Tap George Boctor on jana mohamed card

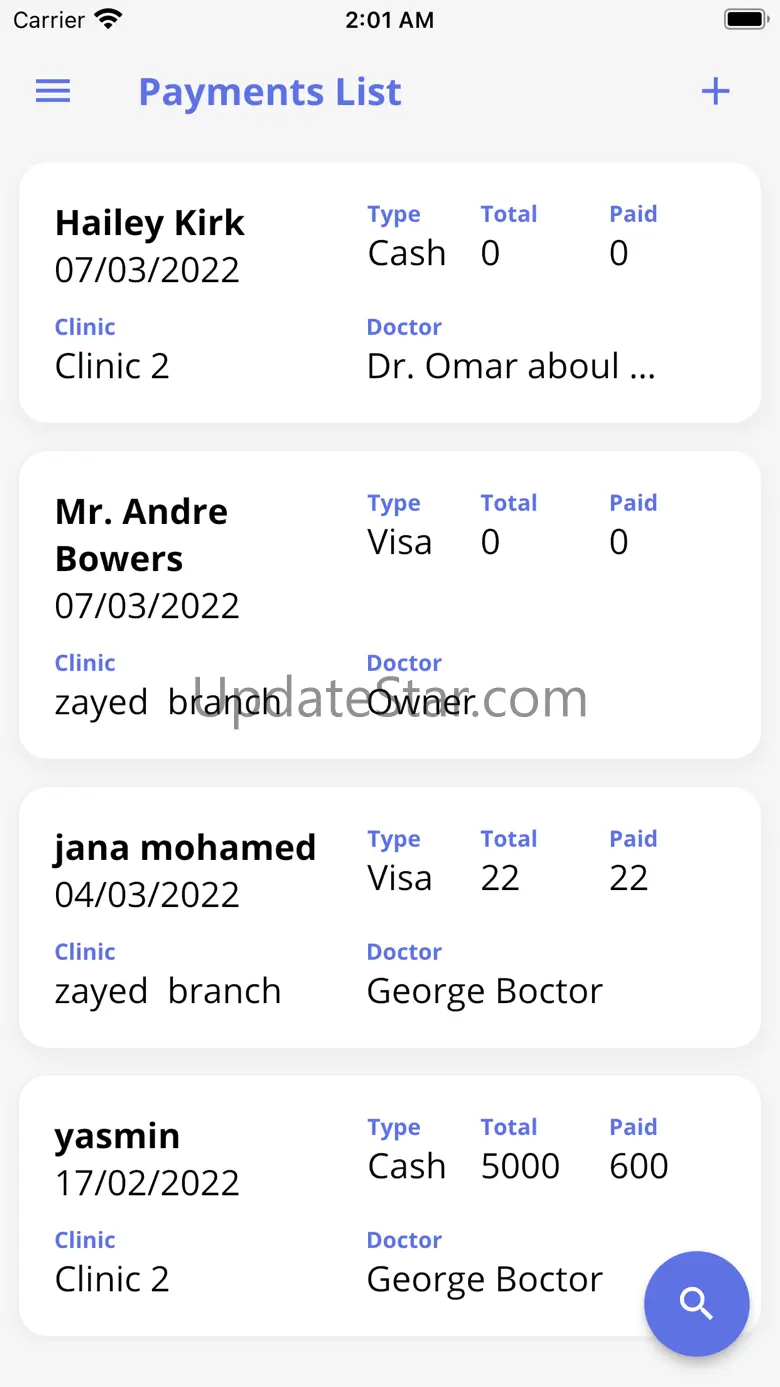pos(484,991)
